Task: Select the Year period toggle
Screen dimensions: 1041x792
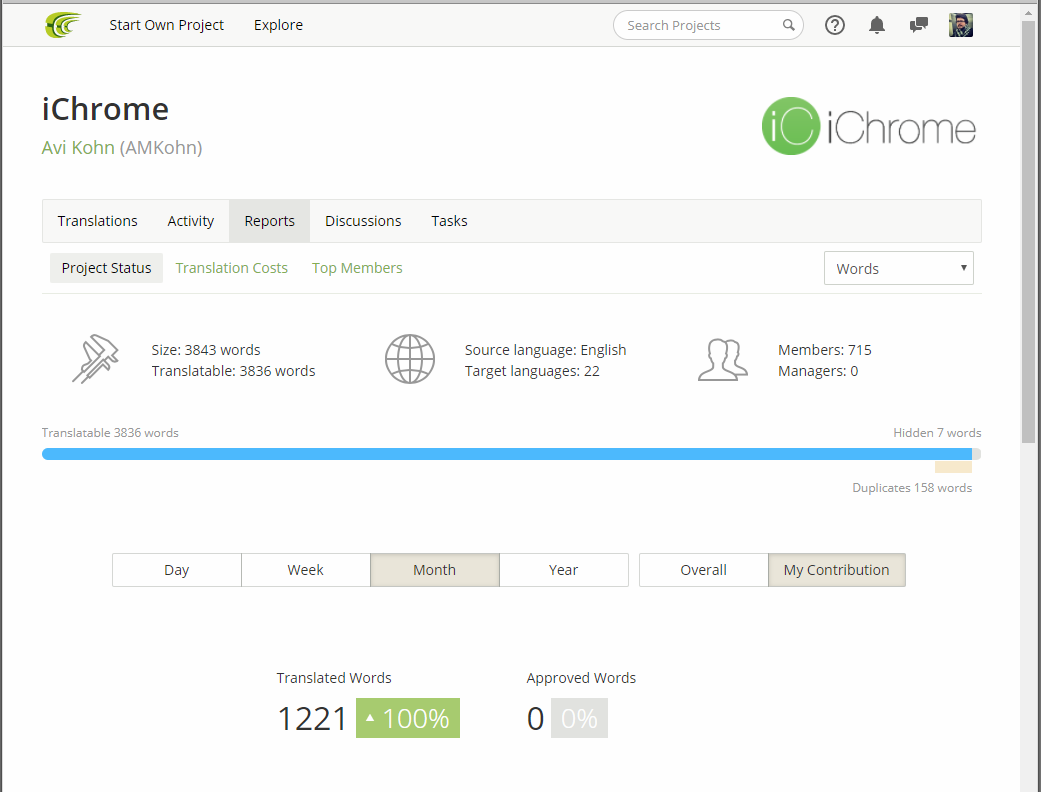Action: pyautogui.click(x=564, y=570)
